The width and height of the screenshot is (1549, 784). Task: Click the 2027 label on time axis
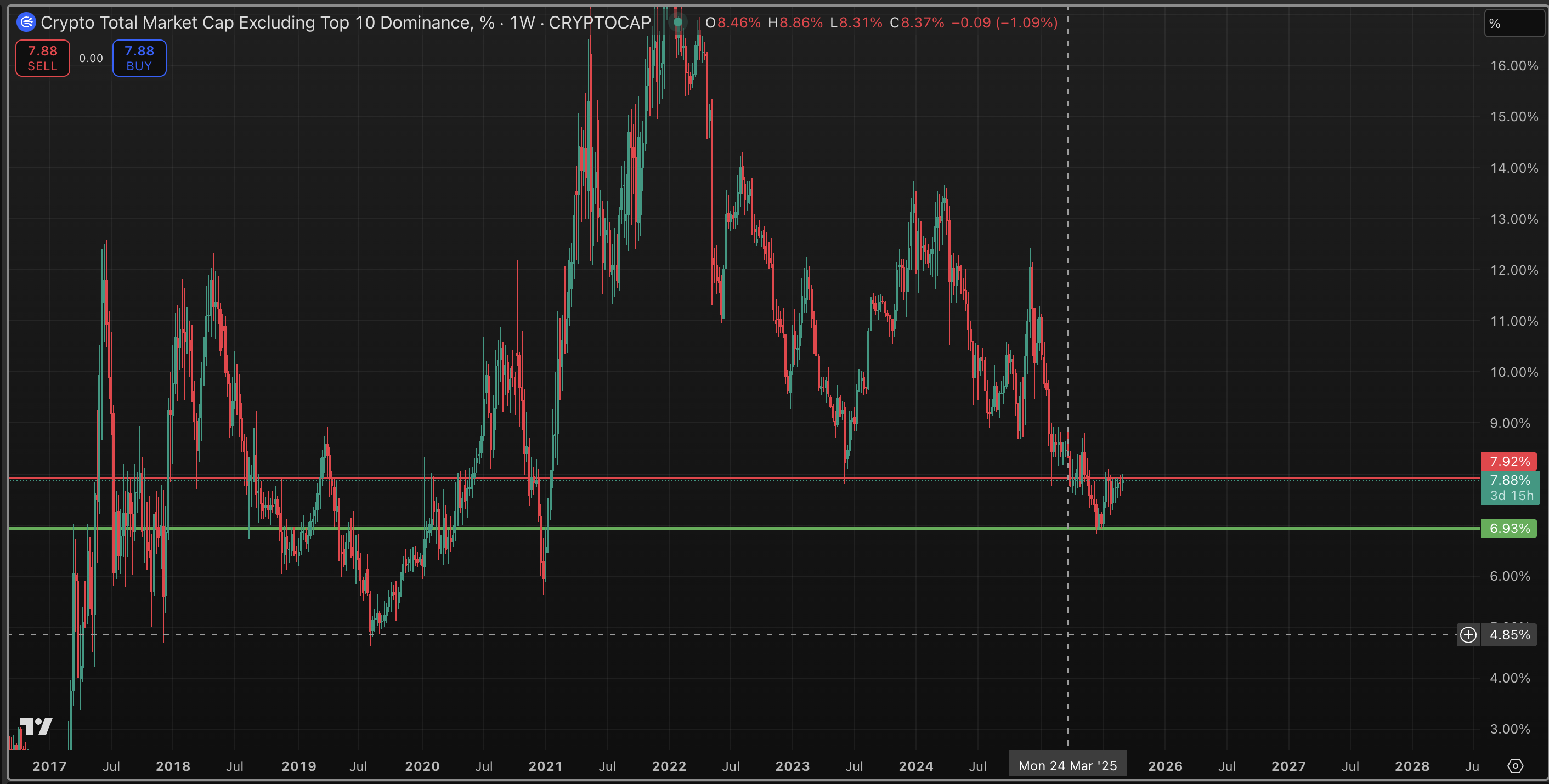coord(1288,766)
